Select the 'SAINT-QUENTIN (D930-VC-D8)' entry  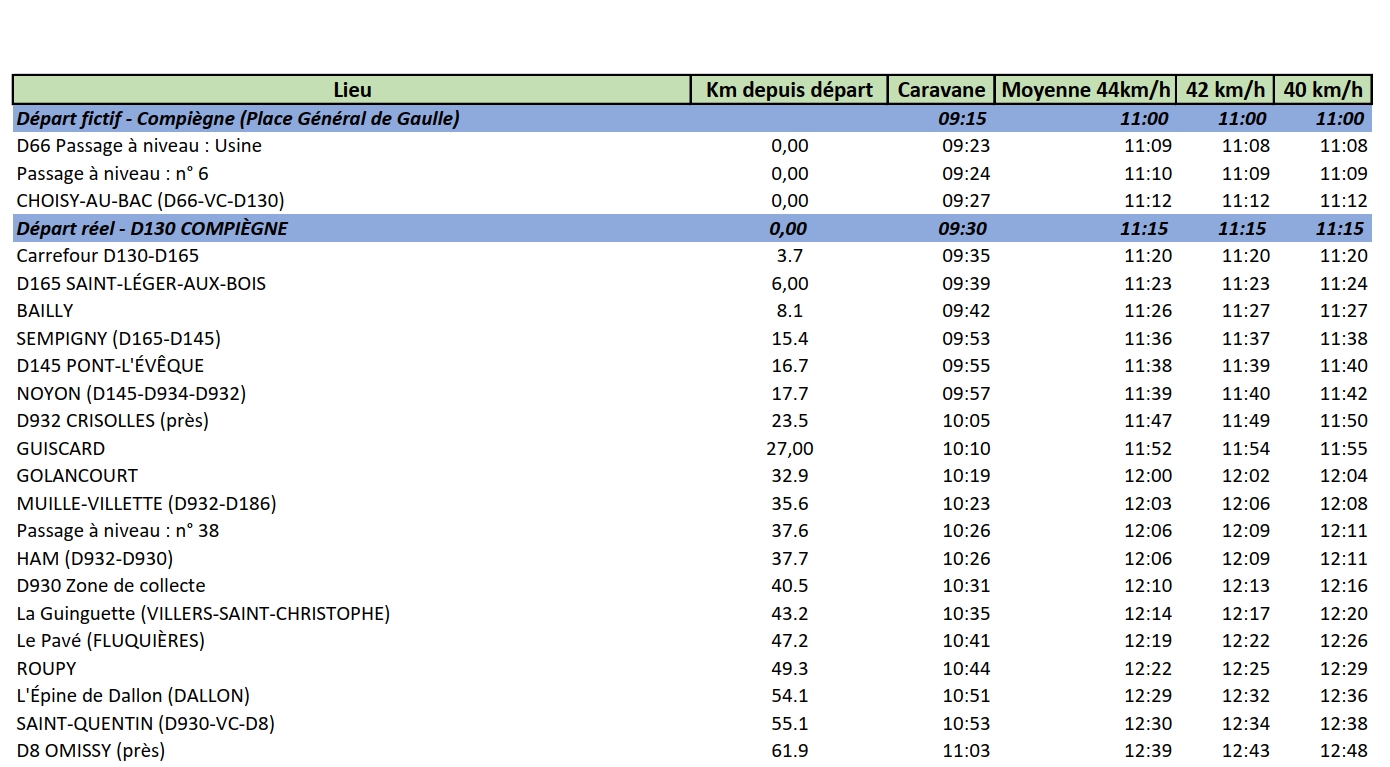146,723
